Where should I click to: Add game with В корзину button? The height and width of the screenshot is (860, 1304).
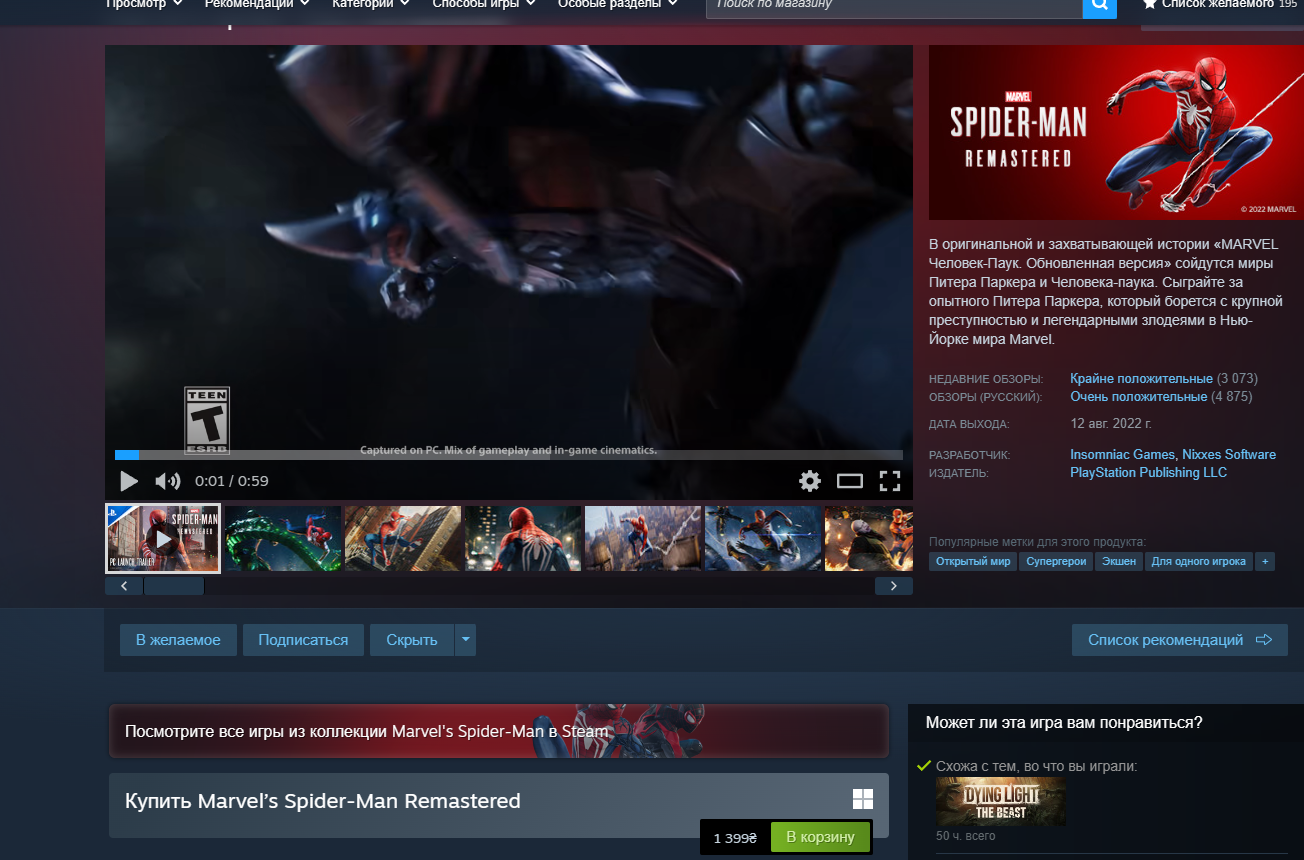coord(821,837)
